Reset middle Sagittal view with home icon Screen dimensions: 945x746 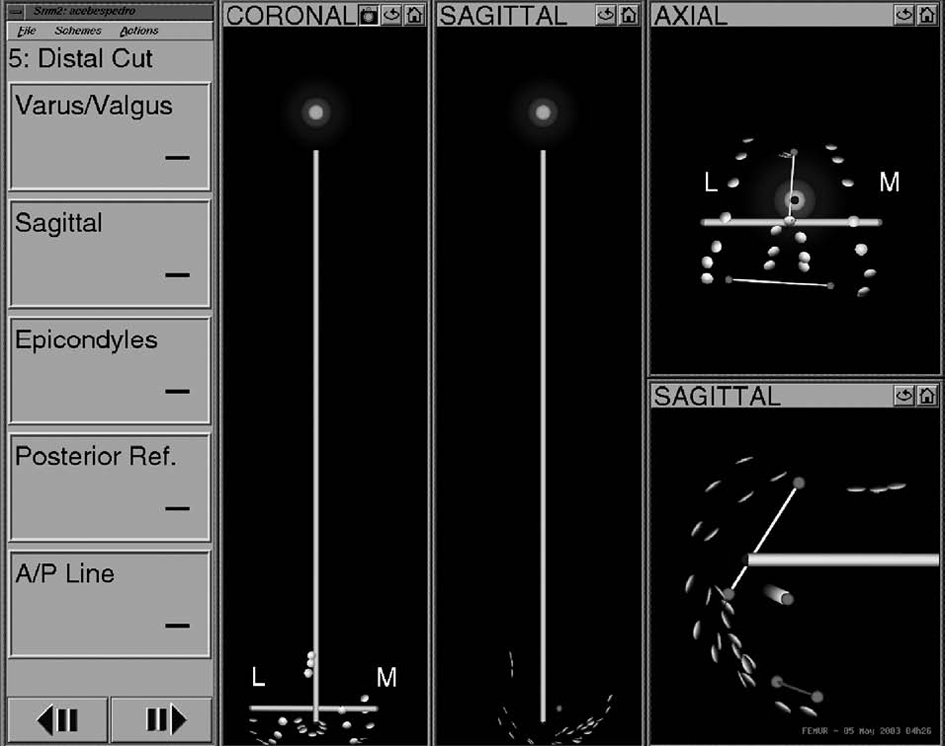pyautogui.click(x=629, y=15)
